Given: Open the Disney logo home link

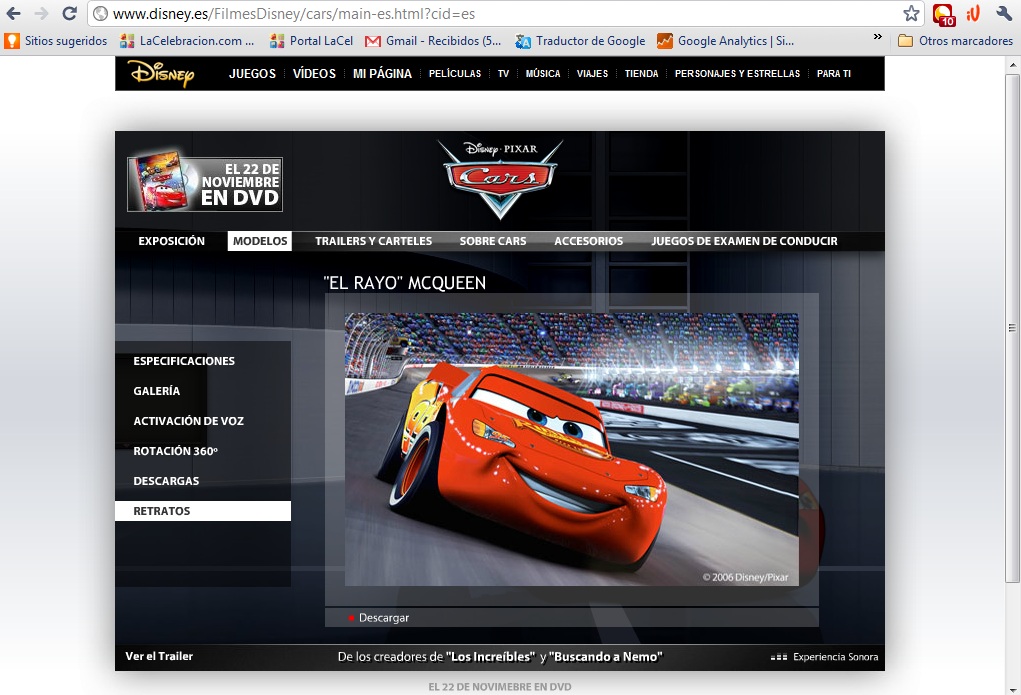Looking at the screenshot, I should tap(162, 74).
